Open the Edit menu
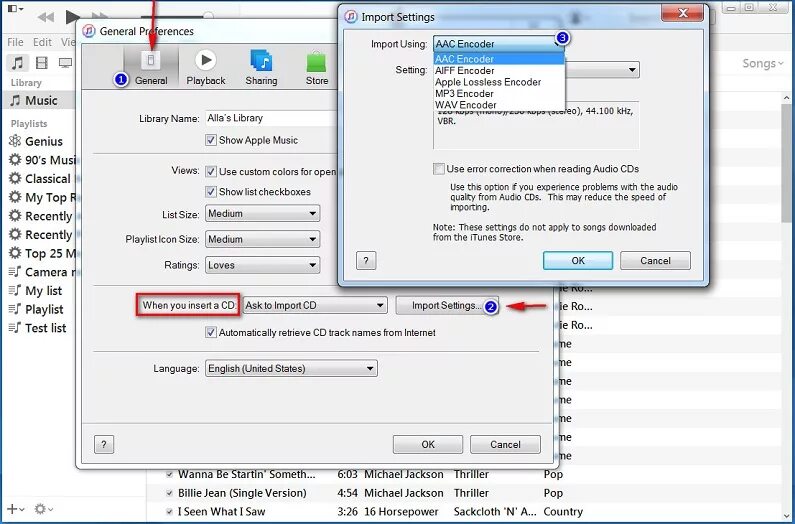 point(42,42)
